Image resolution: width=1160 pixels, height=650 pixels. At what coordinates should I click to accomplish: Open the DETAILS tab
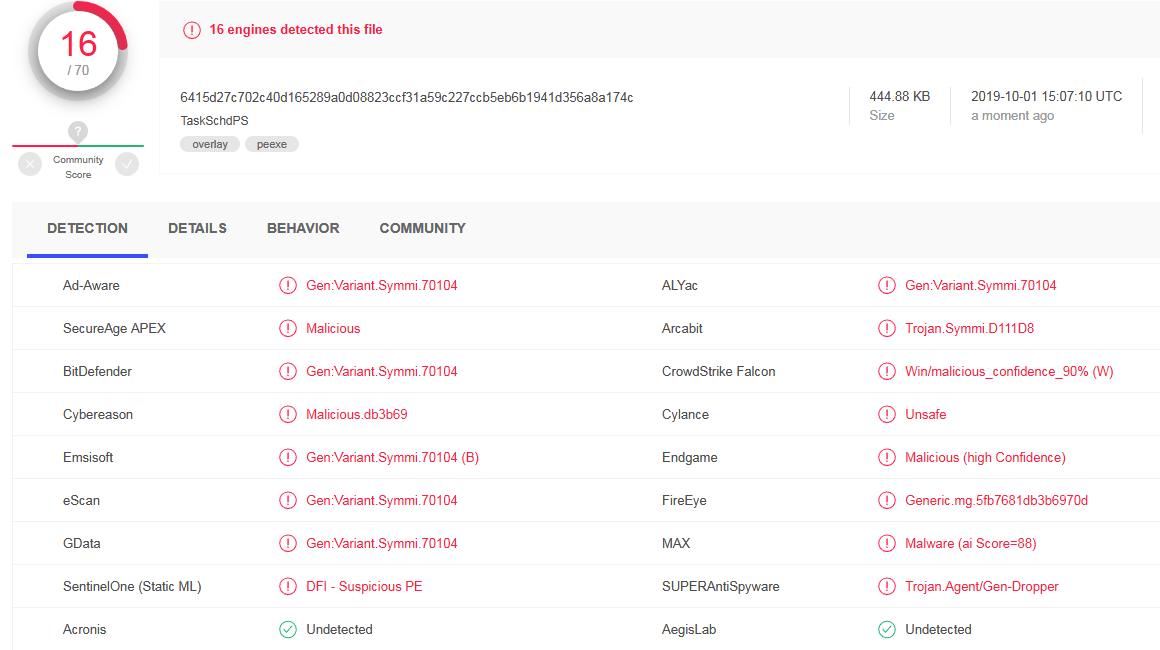pos(198,228)
